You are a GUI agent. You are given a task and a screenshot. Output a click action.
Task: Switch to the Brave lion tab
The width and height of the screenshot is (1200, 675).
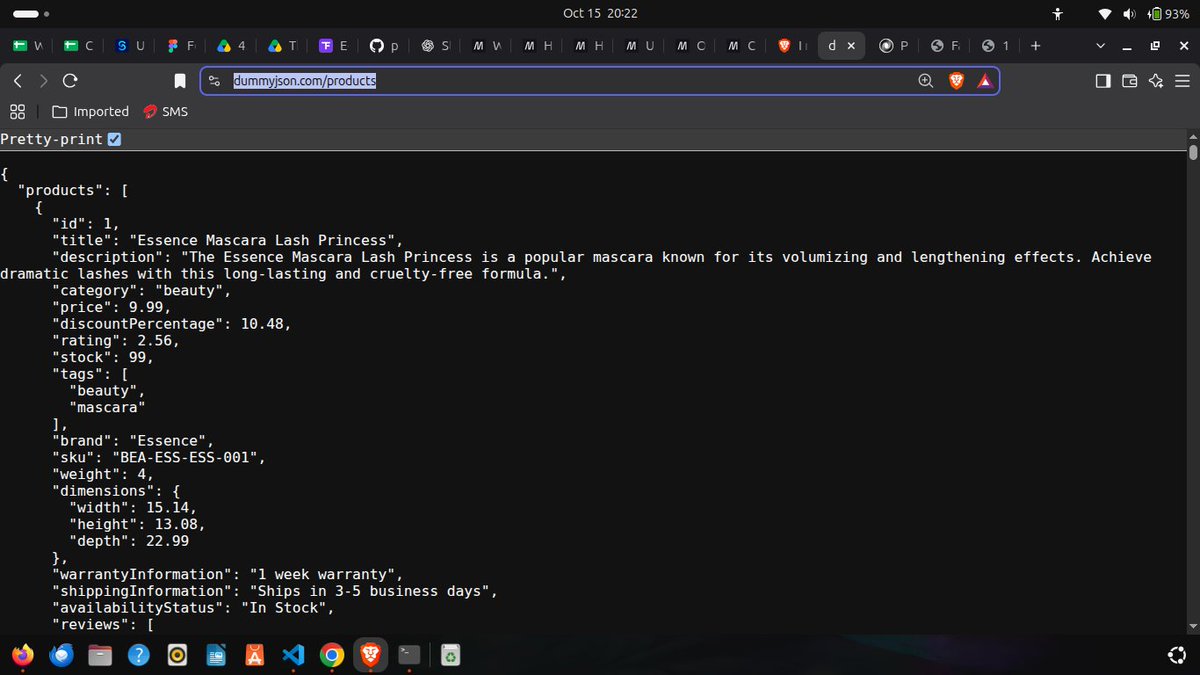point(793,45)
